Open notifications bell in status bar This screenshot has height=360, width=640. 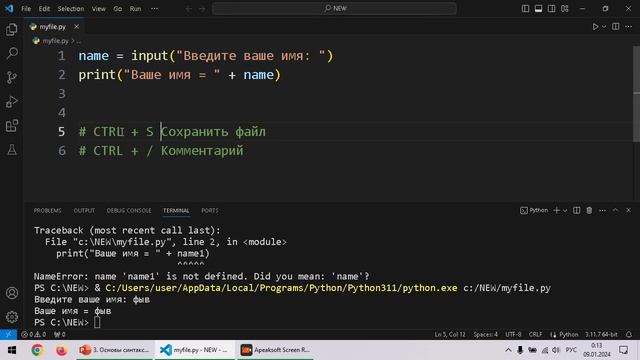[x=629, y=334]
